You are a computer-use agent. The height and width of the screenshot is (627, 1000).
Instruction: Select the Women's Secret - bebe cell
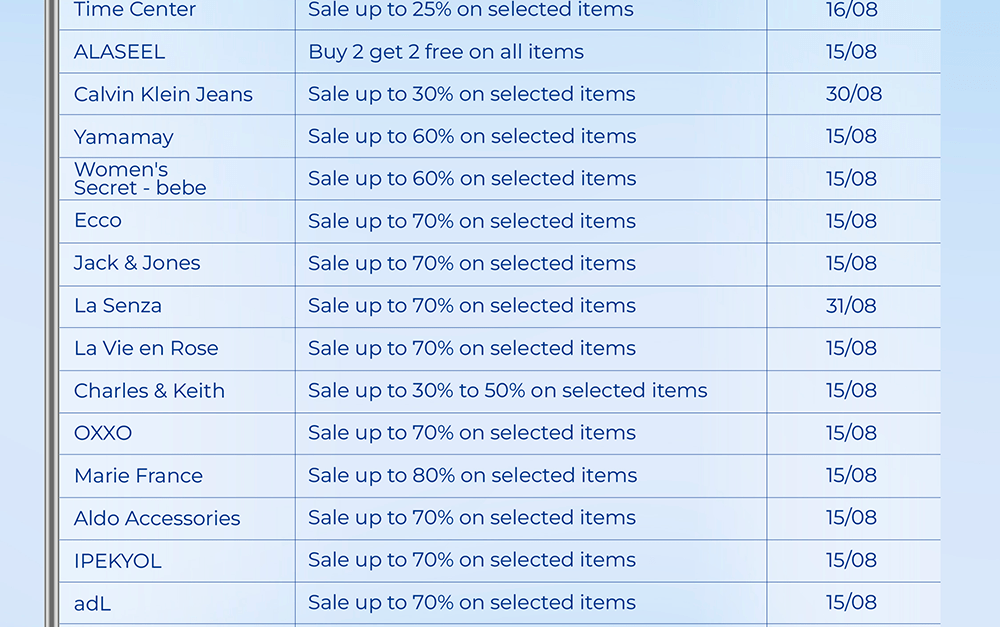[x=140, y=179]
